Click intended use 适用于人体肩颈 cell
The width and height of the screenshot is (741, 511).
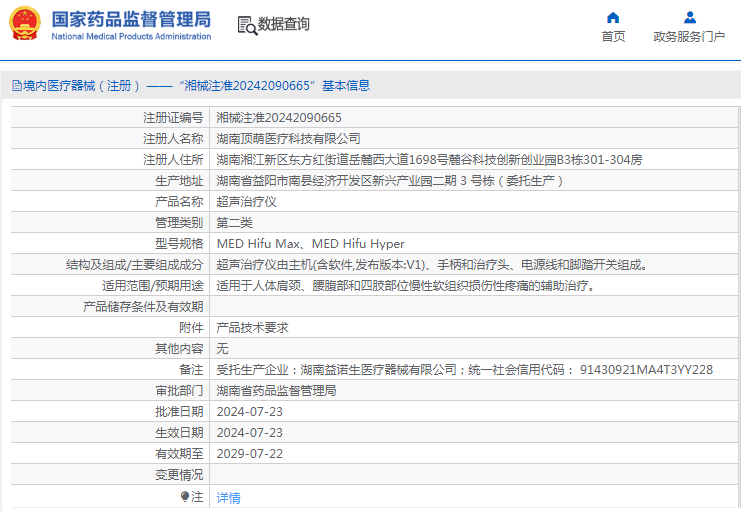pyautogui.click(x=474, y=286)
